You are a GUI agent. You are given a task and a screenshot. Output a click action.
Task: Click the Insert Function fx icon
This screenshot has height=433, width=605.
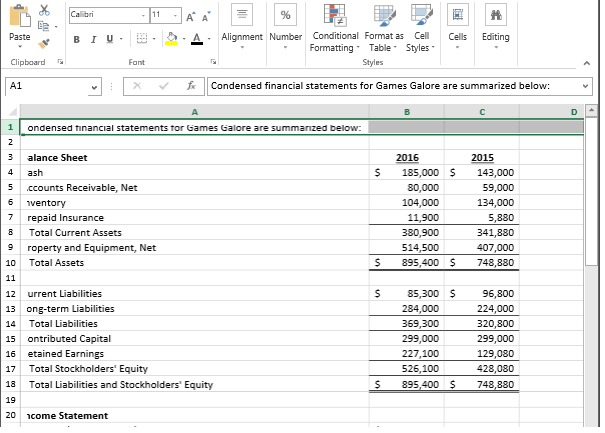click(190, 86)
